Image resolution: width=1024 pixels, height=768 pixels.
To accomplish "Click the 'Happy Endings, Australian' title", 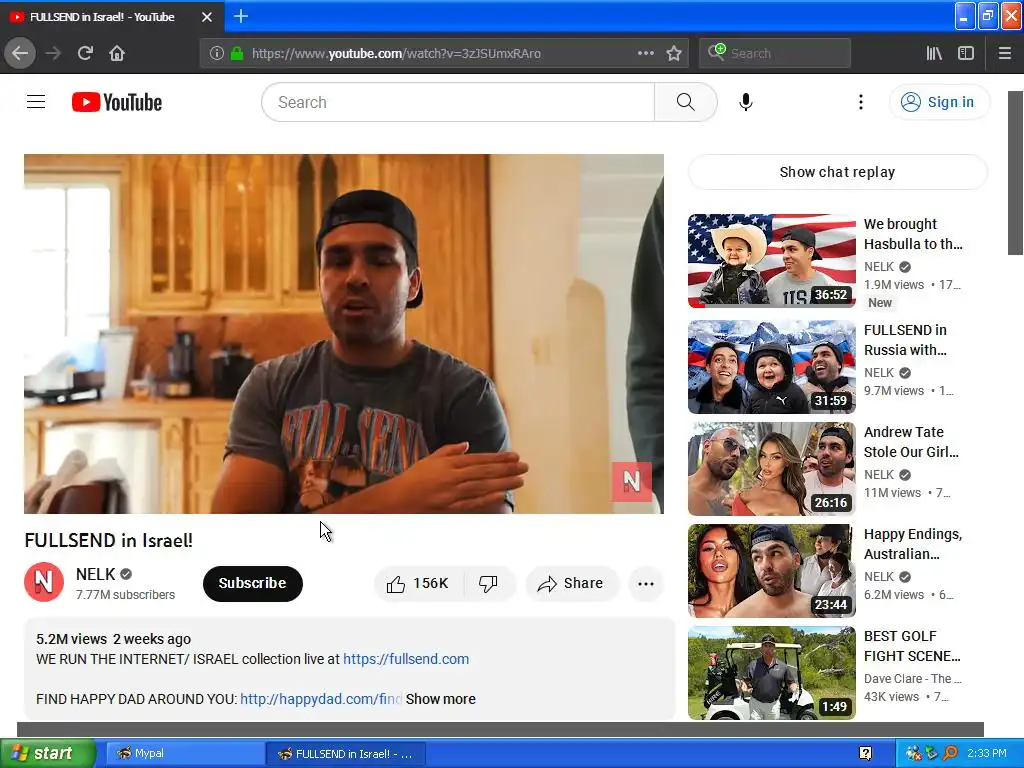I will [x=913, y=544].
